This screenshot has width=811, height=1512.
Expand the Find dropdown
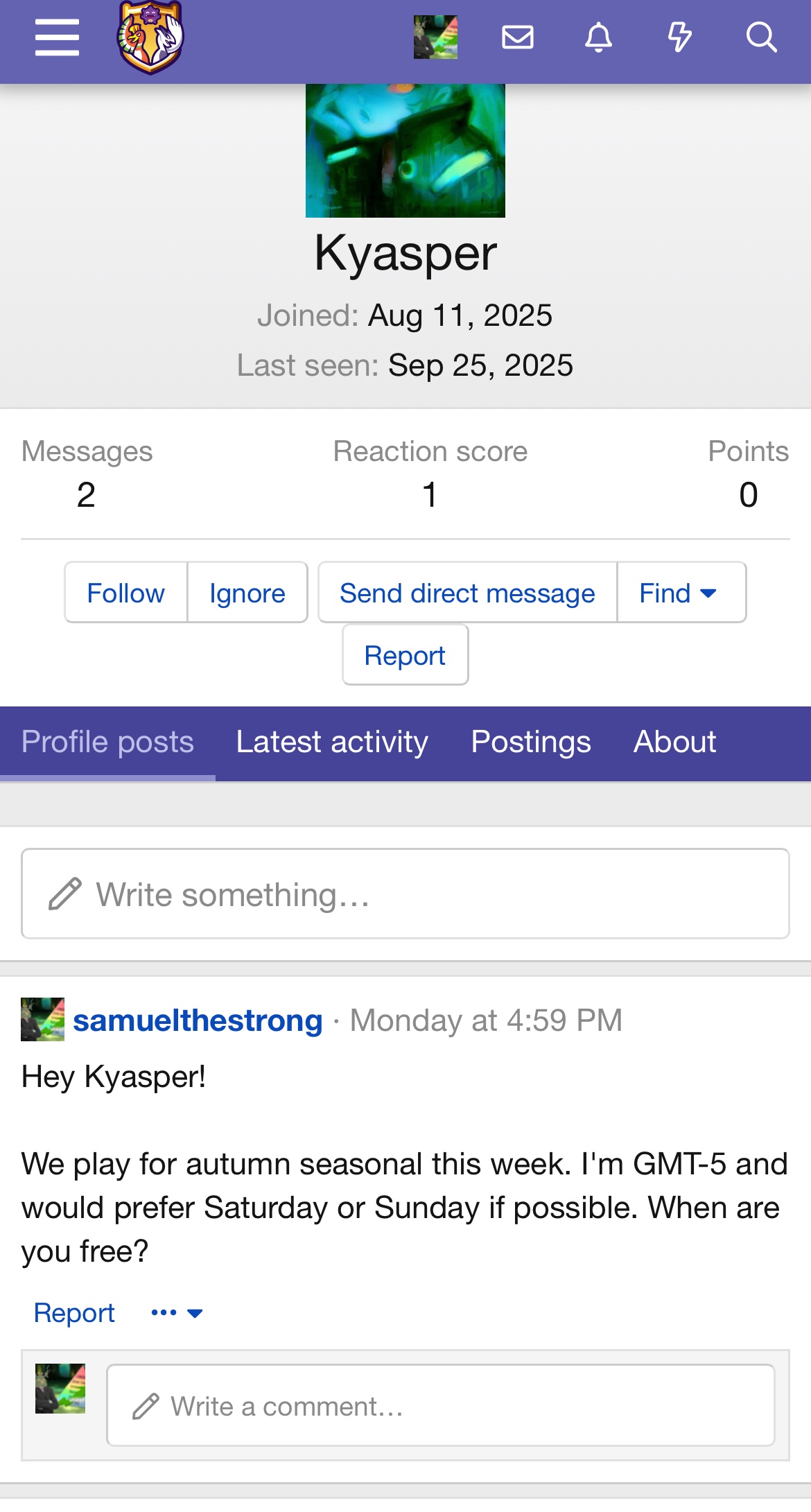point(678,593)
